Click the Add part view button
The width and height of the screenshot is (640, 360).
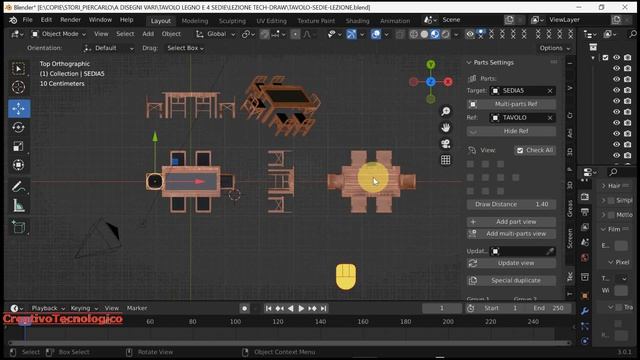pos(511,222)
